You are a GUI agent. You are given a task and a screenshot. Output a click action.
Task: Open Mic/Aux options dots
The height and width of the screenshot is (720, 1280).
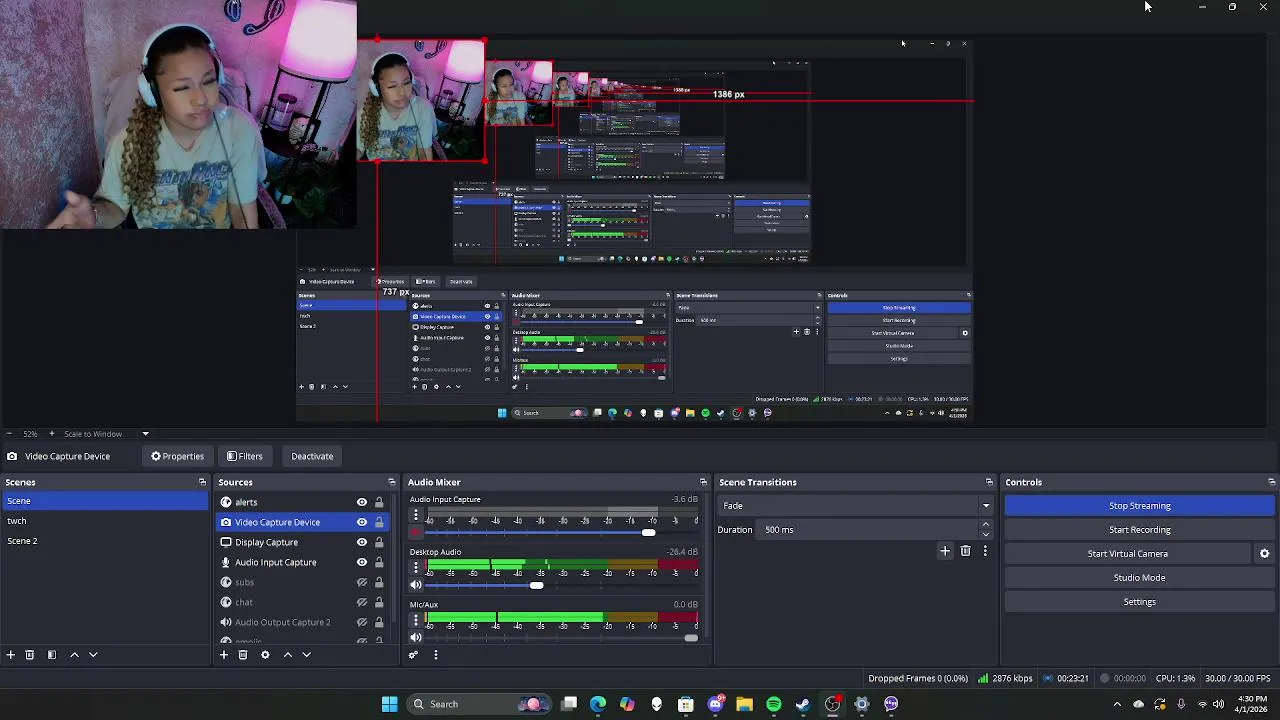click(x=416, y=620)
